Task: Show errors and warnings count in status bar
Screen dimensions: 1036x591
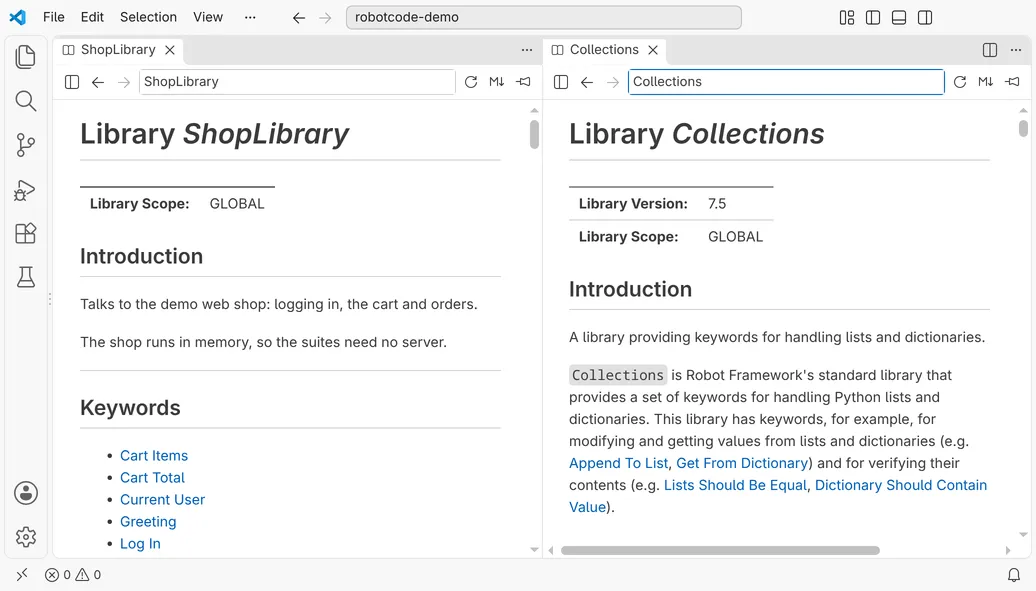Action: pyautogui.click(x=73, y=575)
